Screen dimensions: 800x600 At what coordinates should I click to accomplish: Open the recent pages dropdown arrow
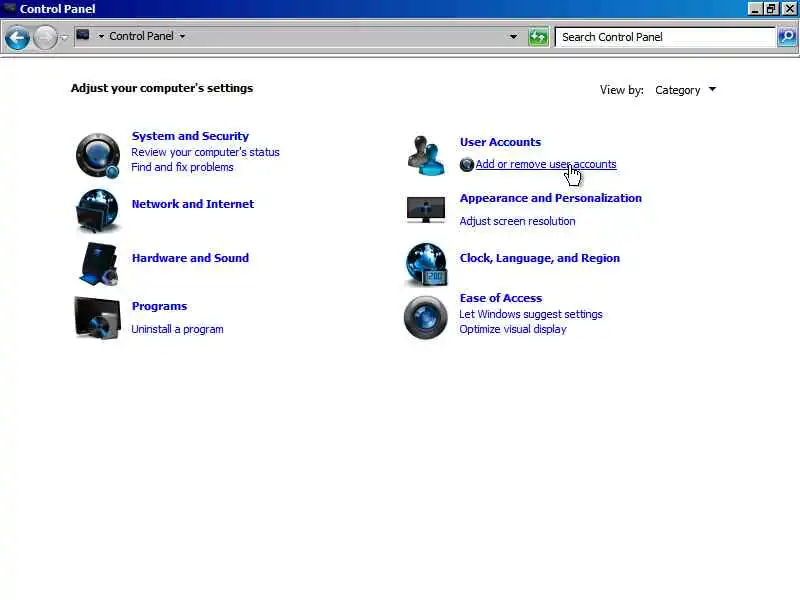click(x=64, y=37)
